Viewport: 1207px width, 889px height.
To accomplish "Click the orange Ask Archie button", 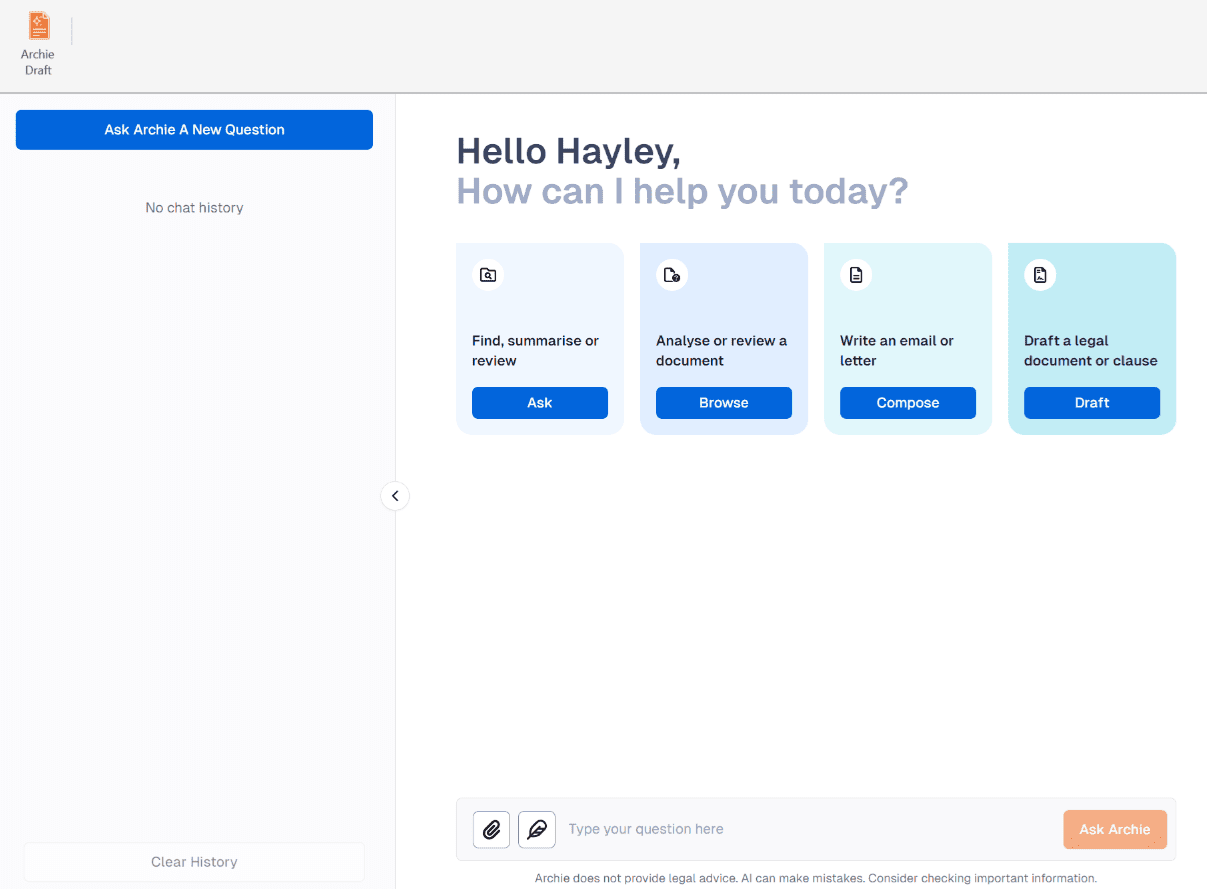I will point(1115,829).
